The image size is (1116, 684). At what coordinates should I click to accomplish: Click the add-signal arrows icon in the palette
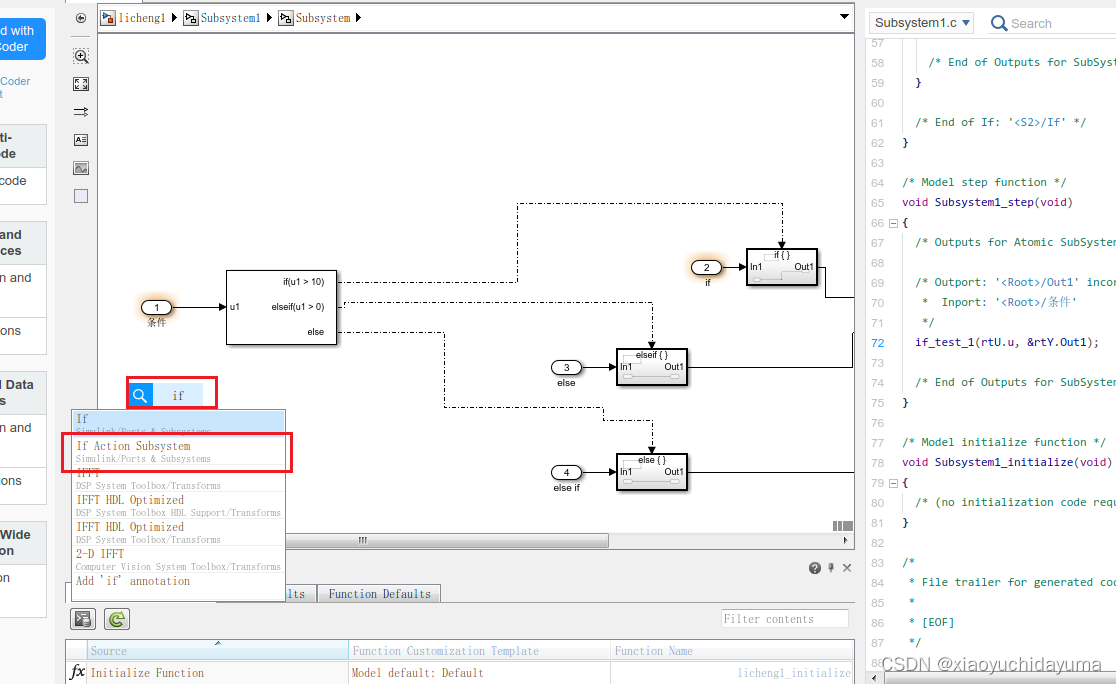point(80,112)
